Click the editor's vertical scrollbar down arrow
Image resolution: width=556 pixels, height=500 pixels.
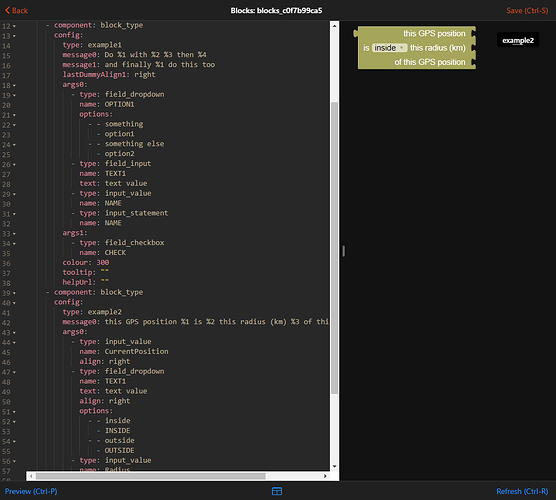pos(334,466)
